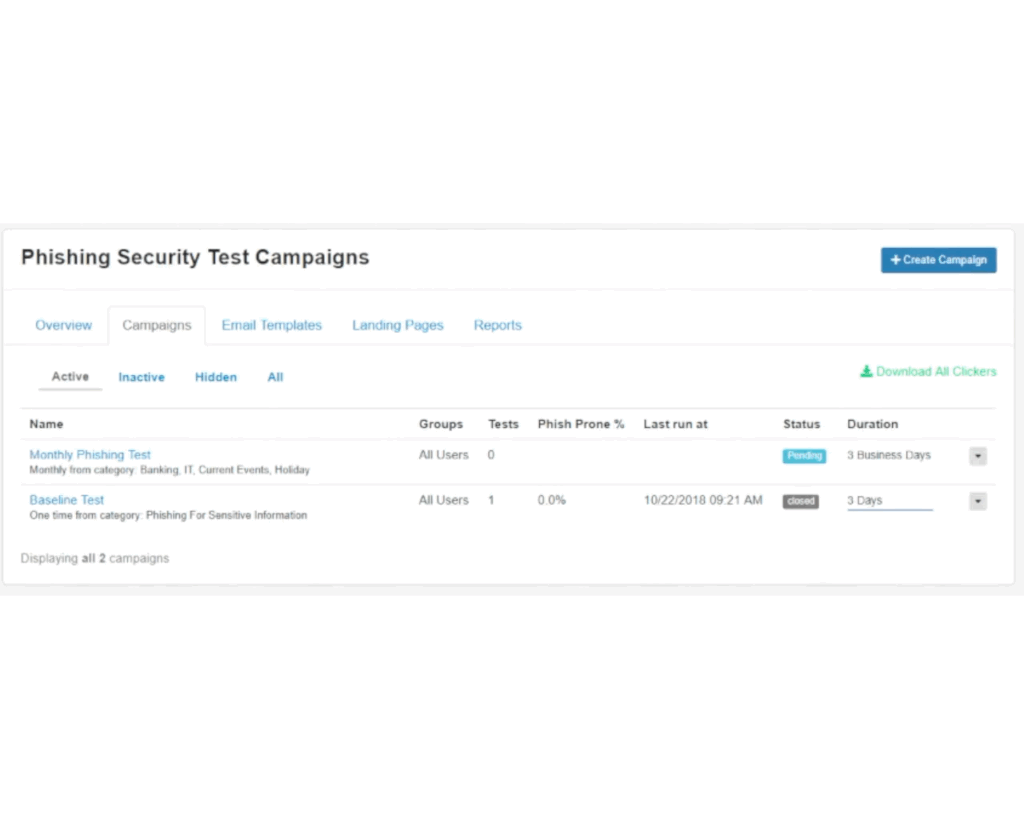Click the Download All Clickers icon
Viewport: 1024px width, 819px height.
(x=866, y=371)
